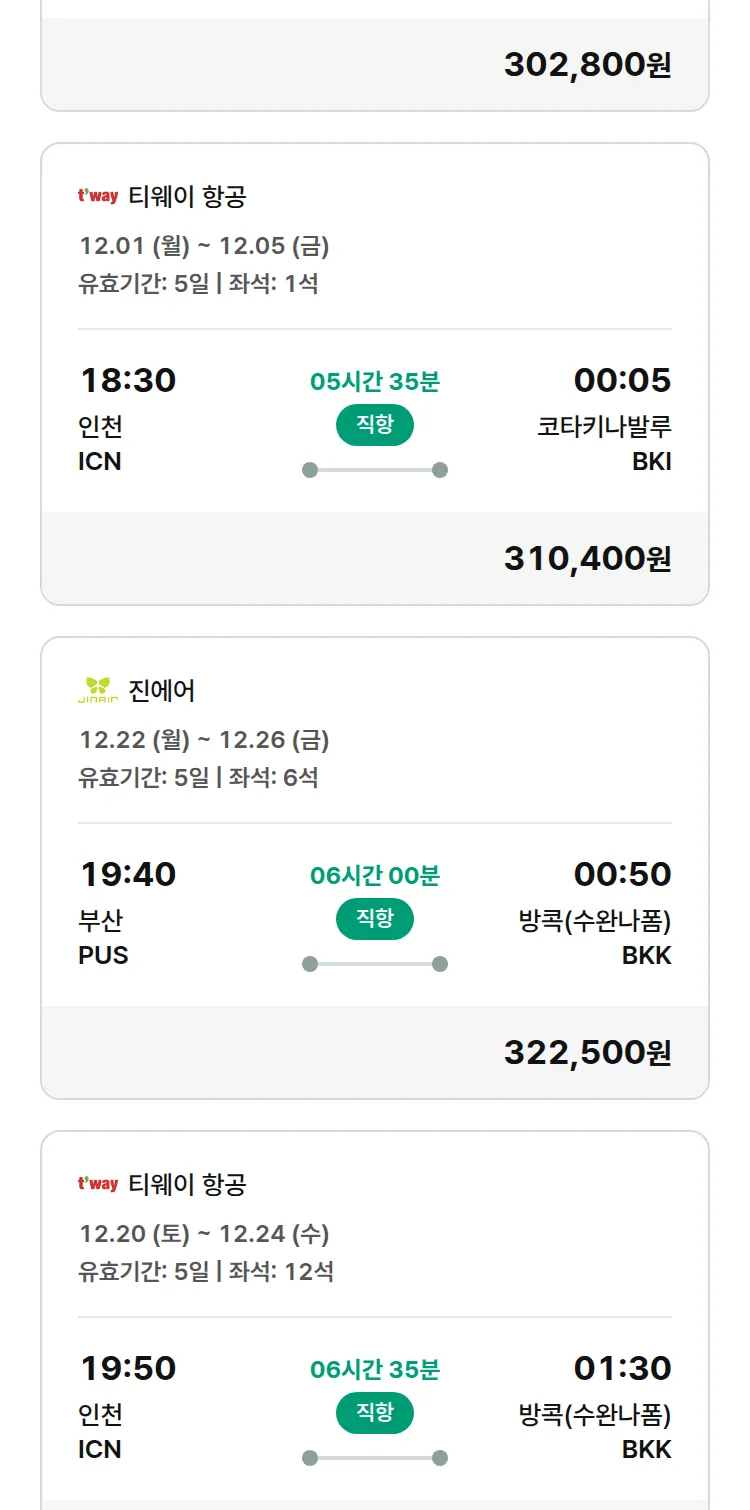The width and height of the screenshot is (750, 1510).
Task: Click the 12.01 (월) ~ 12.05 (금) date range
Action: coord(204,246)
